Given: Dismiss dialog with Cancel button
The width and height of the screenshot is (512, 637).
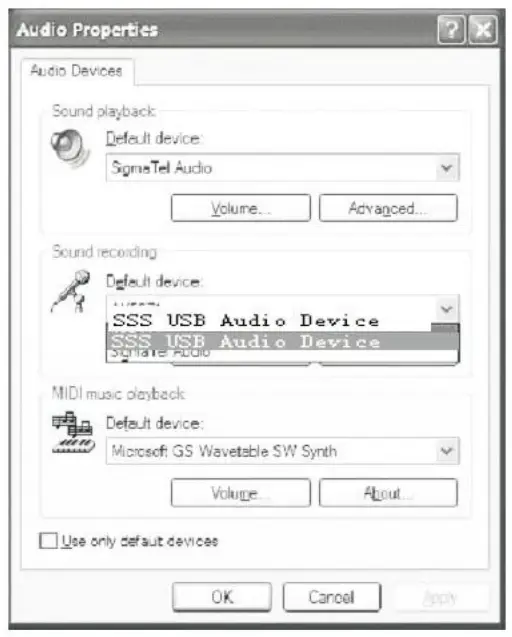Looking at the screenshot, I should coord(332,597).
